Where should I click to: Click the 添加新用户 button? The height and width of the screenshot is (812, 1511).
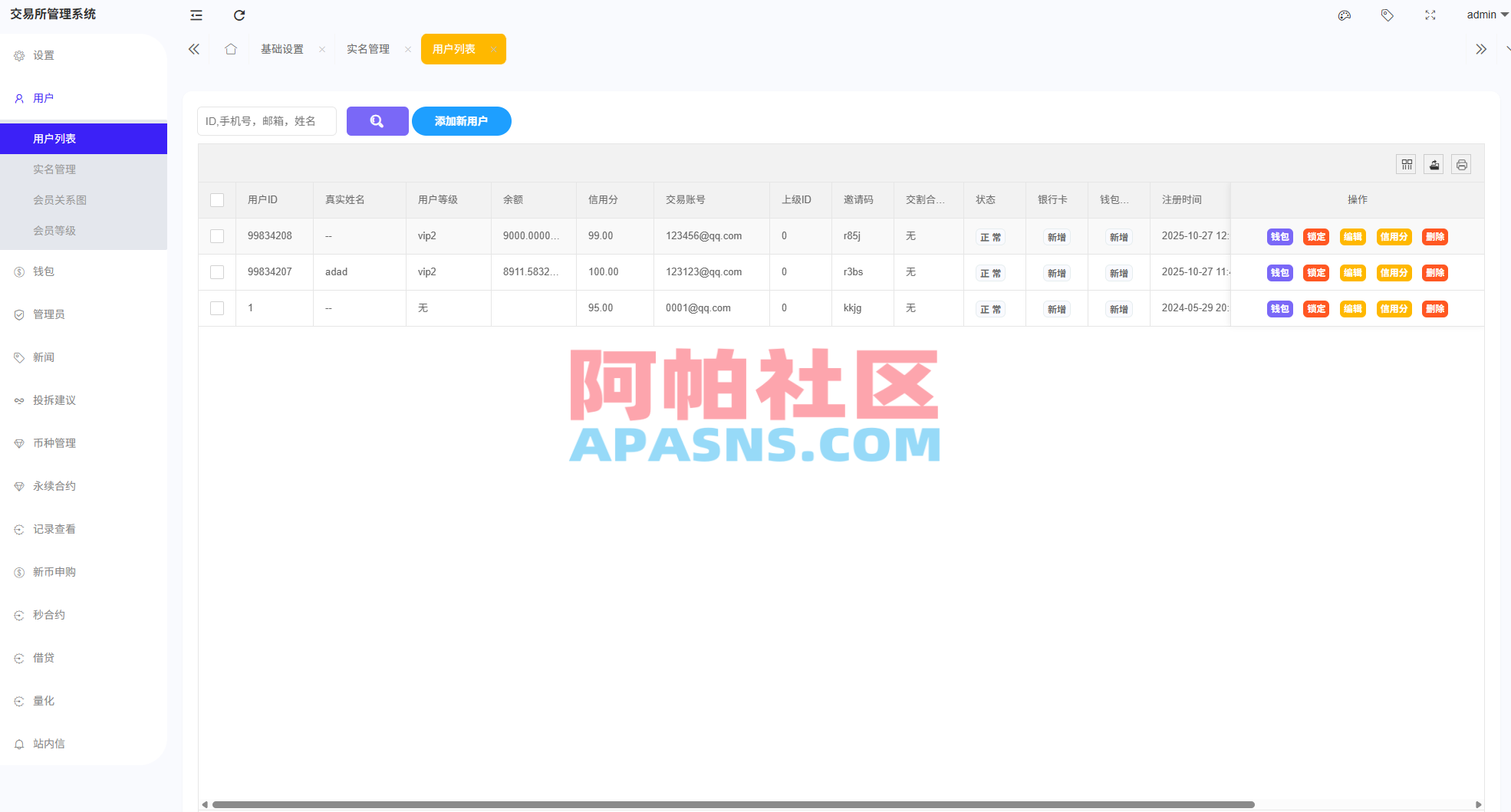click(461, 120)
